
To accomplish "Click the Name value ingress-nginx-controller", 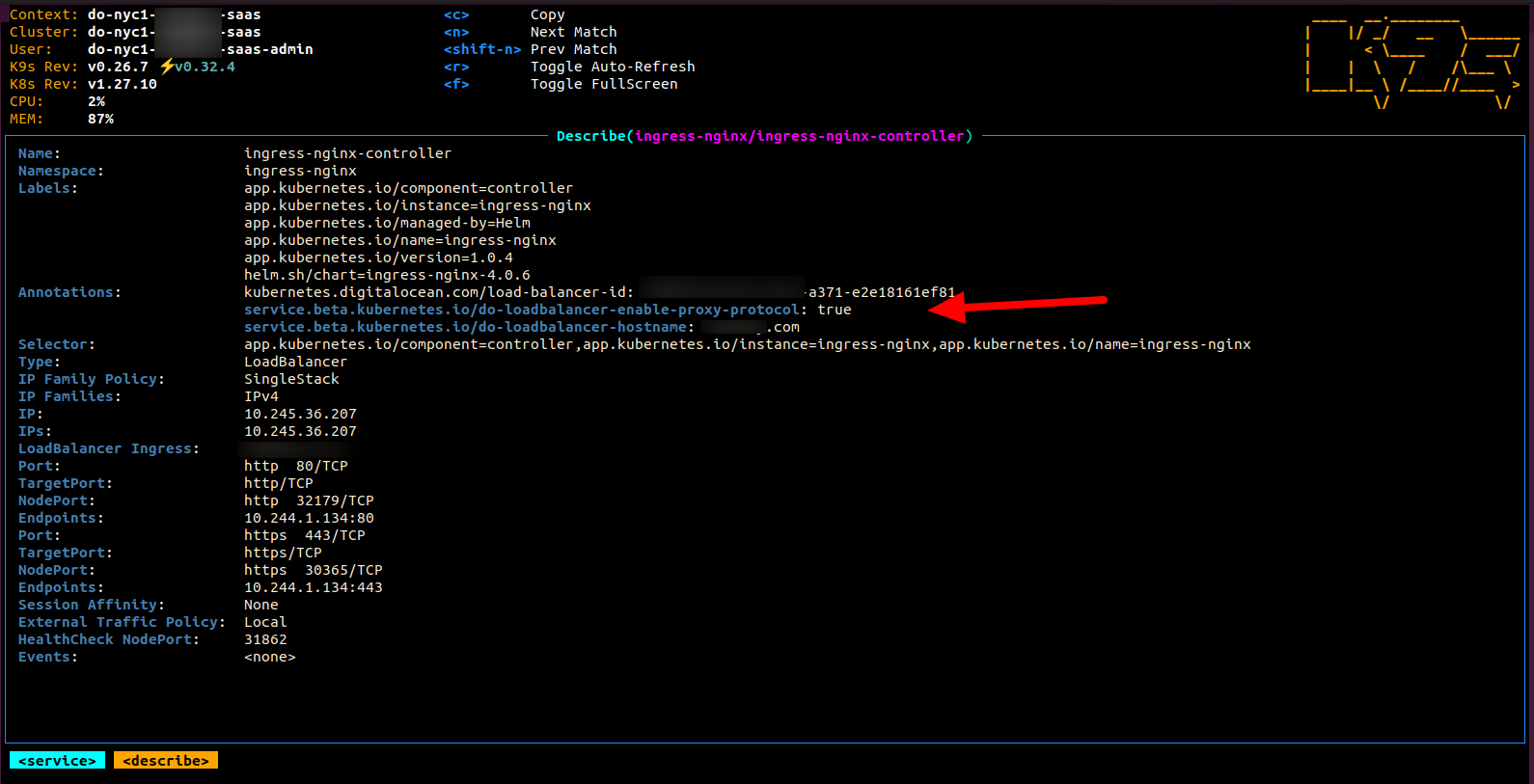I will click(347, 153).
